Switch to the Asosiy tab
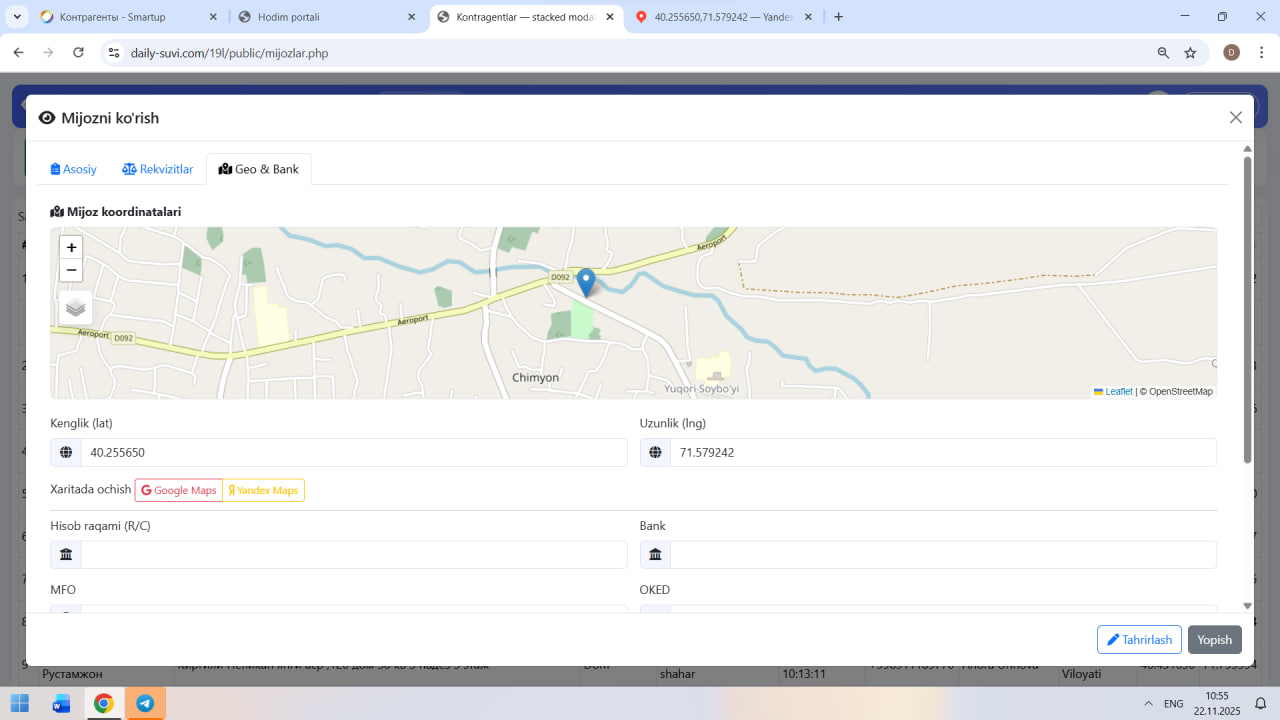 point(74,170)
